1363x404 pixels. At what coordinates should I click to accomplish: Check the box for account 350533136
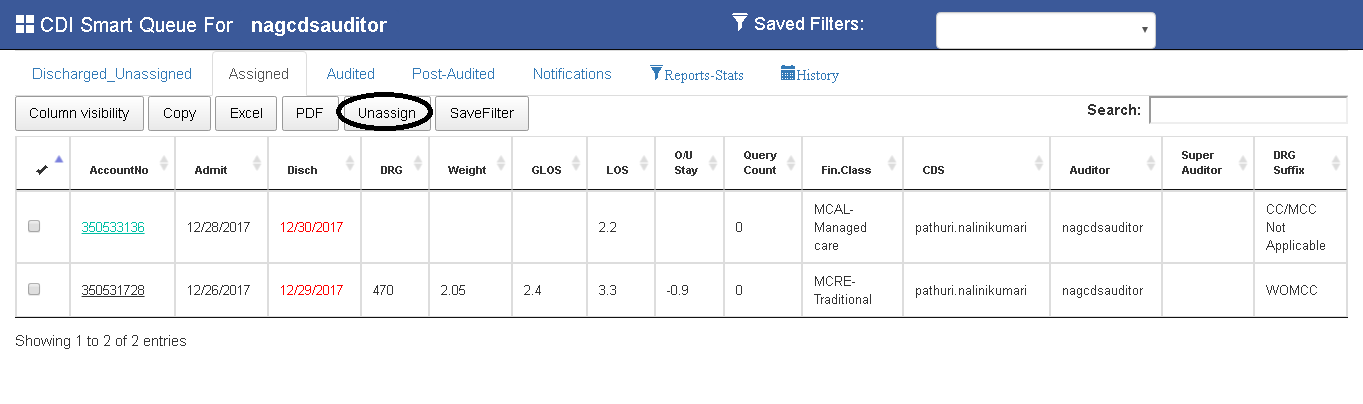pyautogui.click(x=34, y=227)
